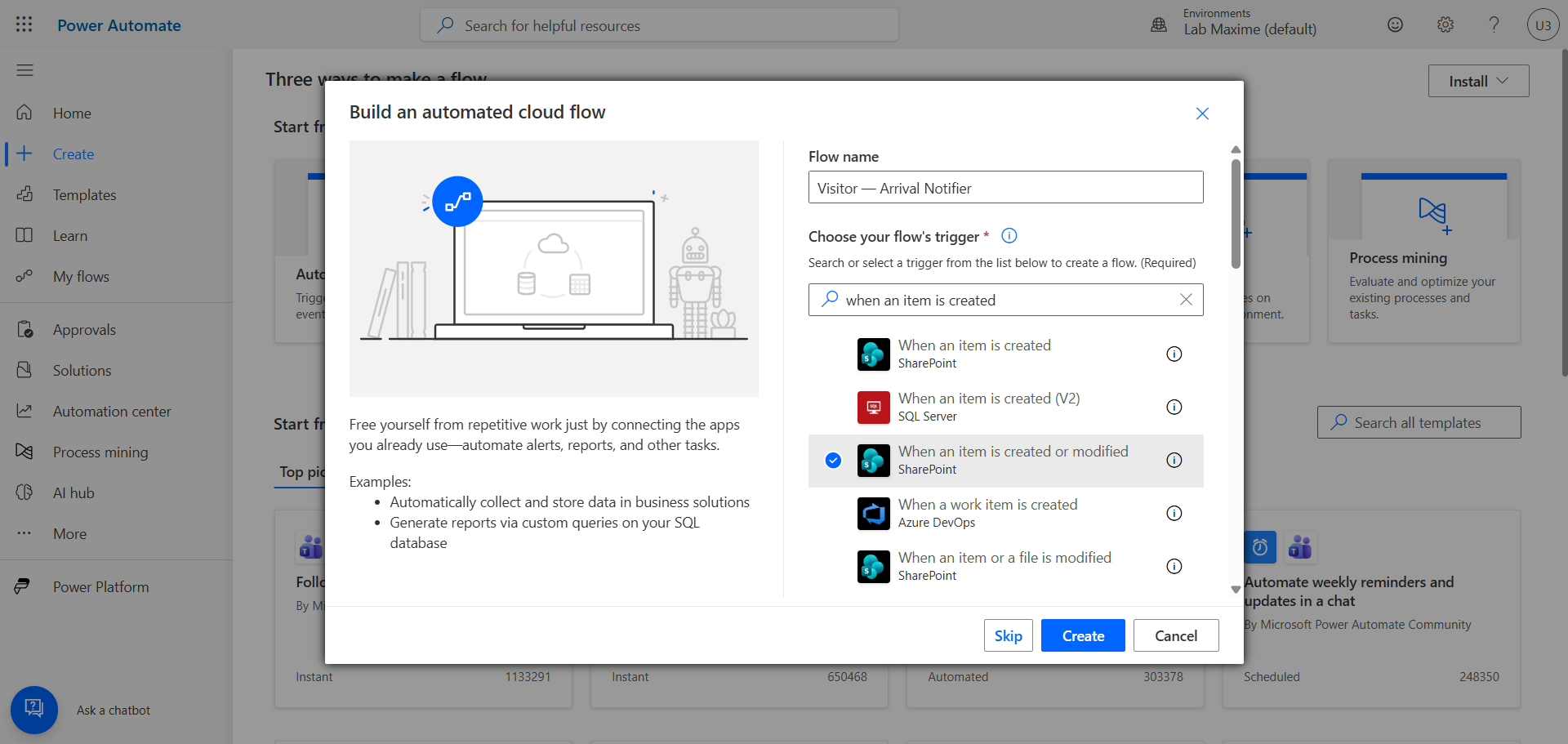Image resolution: width=1568 pixels, height=744 pixels.
Task: Click the trigger search input field
Action: click(1005, 300)
